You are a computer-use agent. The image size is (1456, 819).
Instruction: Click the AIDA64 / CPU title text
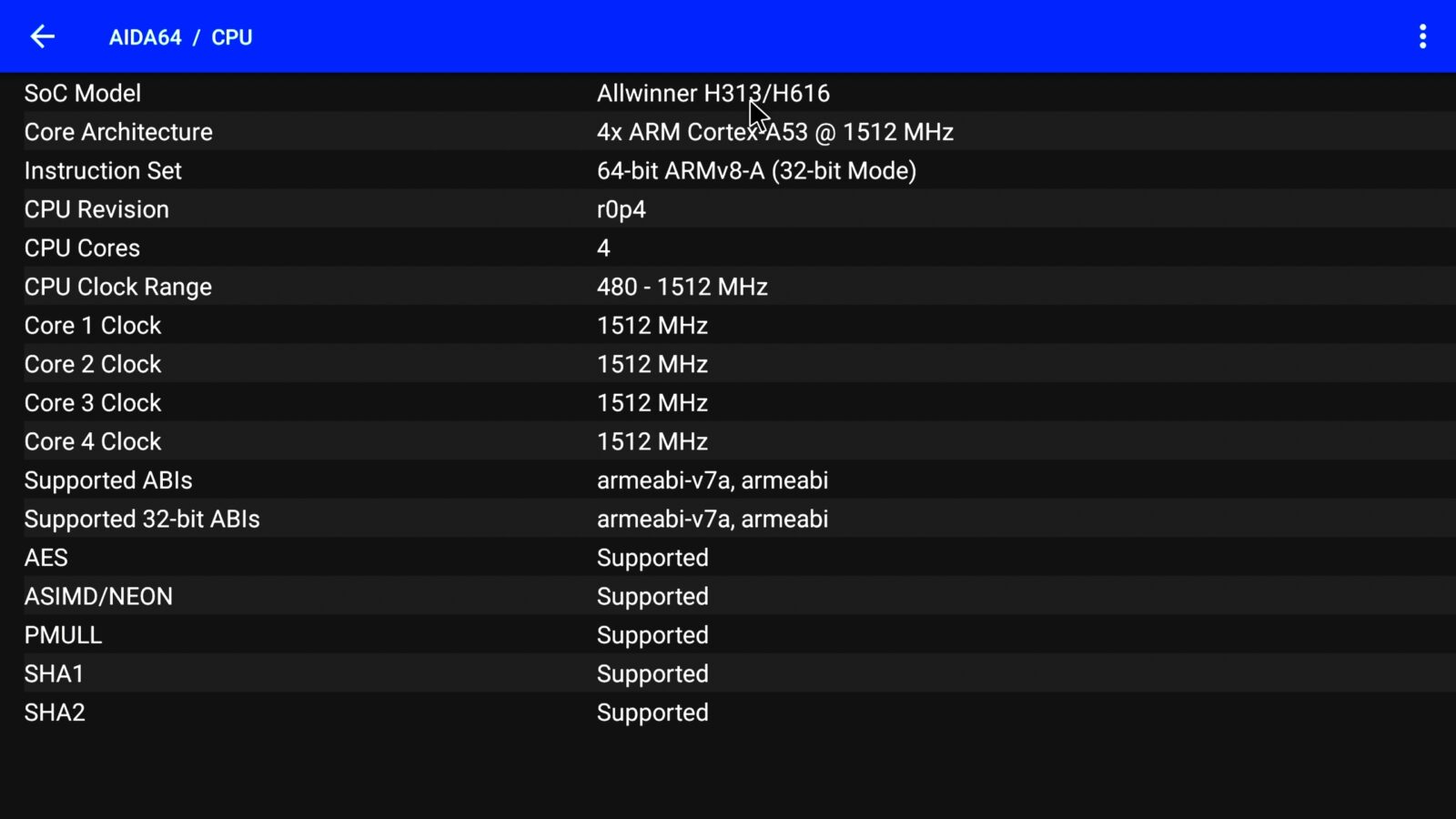tap(179, 37)
